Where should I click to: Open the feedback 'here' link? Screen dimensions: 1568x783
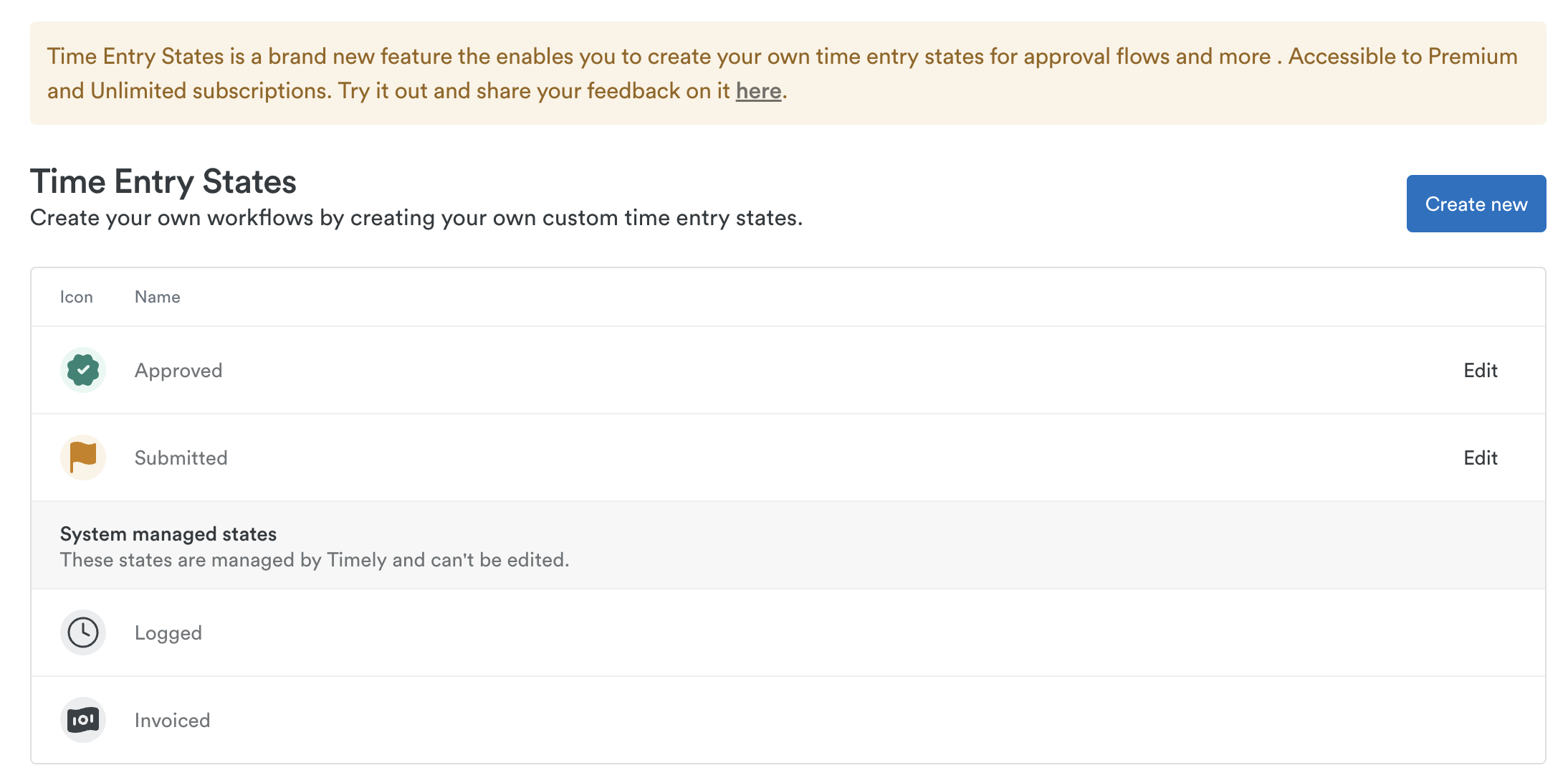point(758,91)
